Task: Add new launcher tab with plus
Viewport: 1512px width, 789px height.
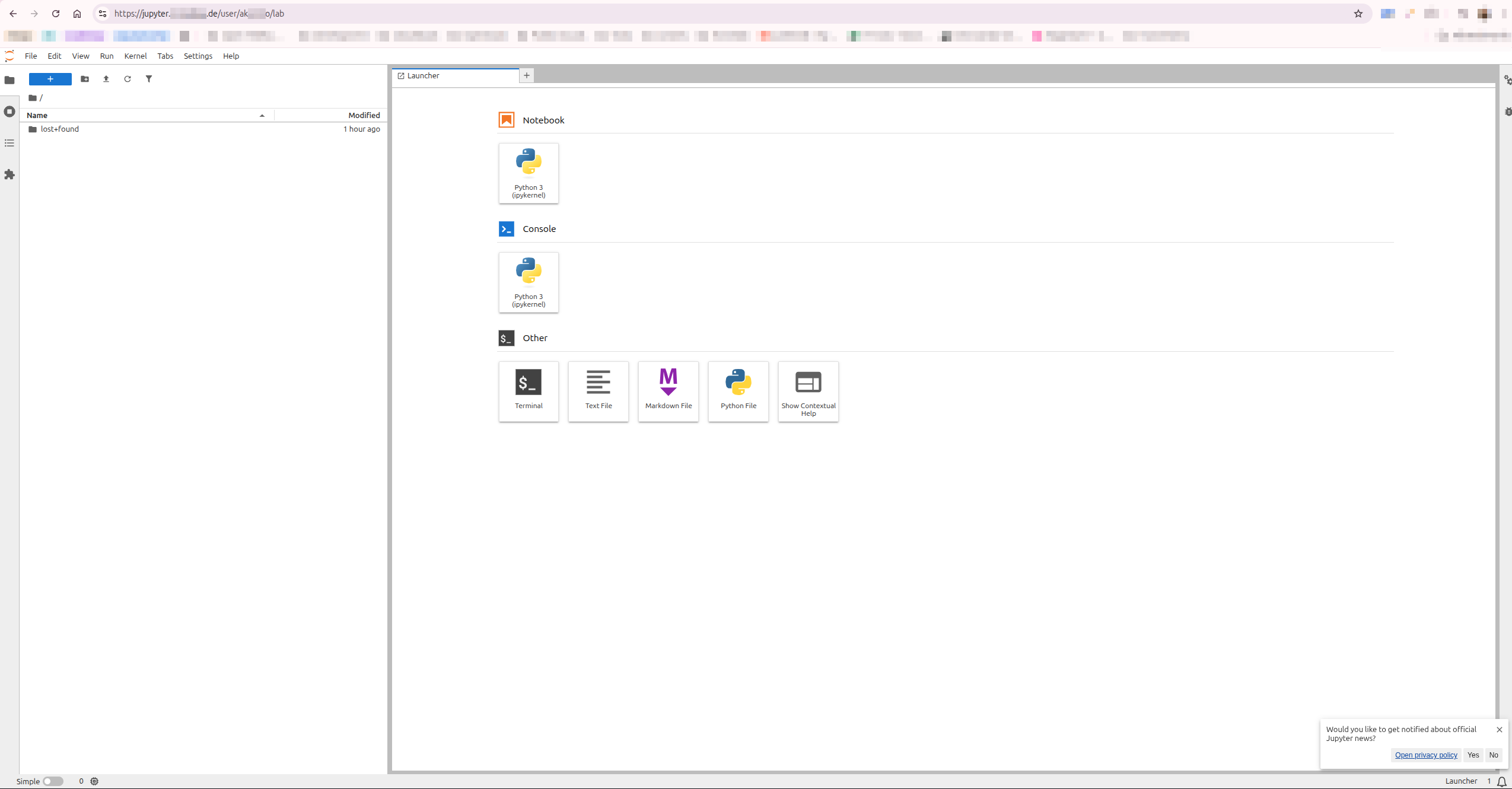Action: pyautogui.click(x=526, y=75)
